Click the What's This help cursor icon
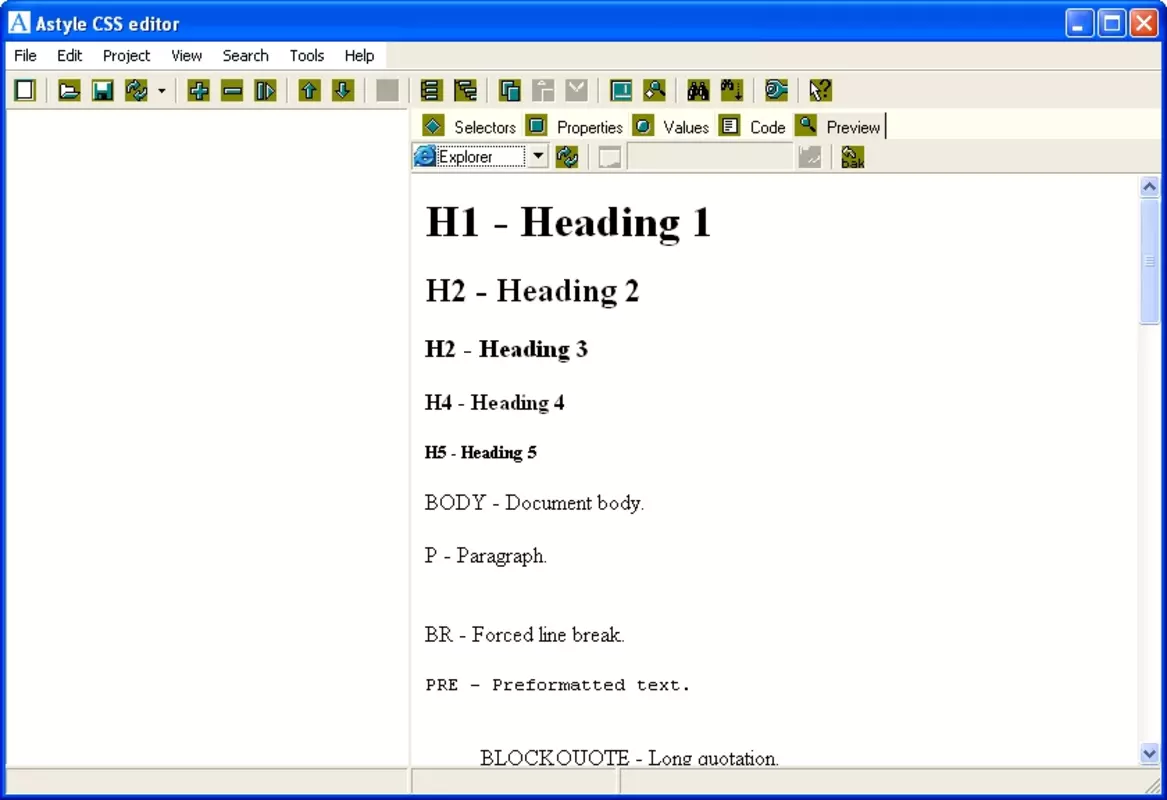The height and width of the screenshot is (800, 1167). click(x=820, y=91)
